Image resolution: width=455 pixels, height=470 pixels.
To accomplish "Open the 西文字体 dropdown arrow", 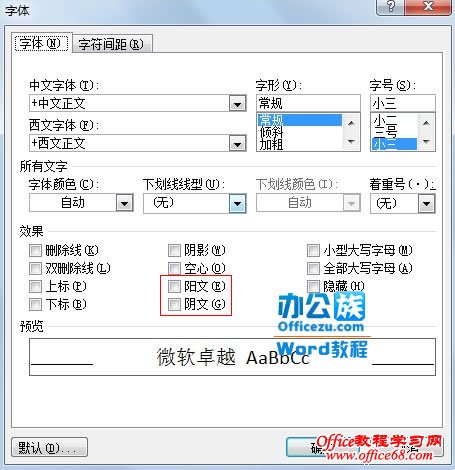I will [x=238, y=144].
